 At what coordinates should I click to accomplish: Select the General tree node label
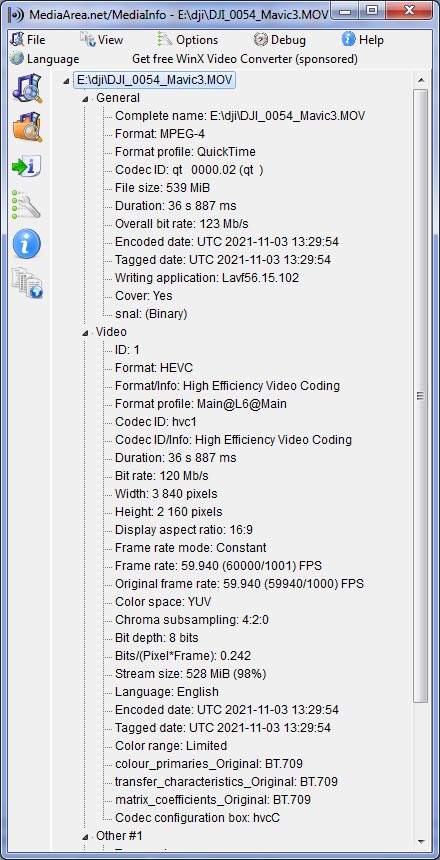pyautogui.click(x=118, y=98)
